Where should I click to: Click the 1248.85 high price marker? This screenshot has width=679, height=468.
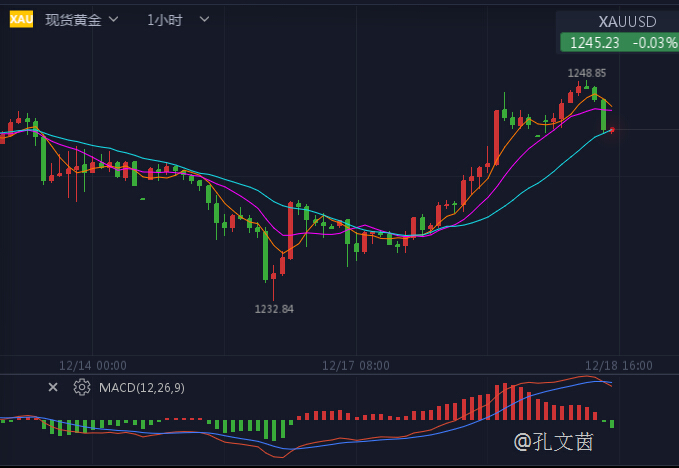tap(587, 73)
